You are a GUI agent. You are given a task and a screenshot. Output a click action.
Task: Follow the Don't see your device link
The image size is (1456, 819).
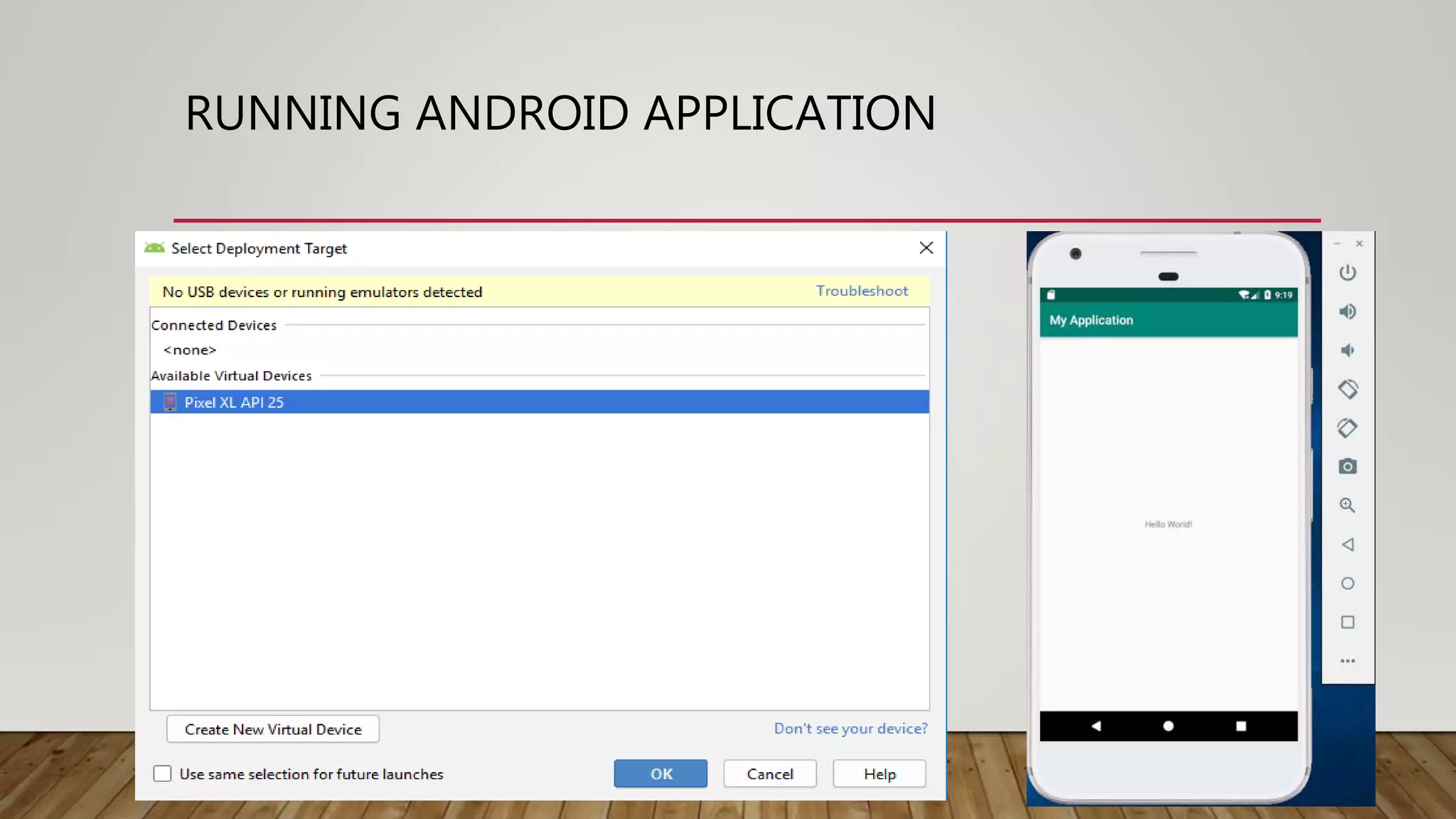851,729
